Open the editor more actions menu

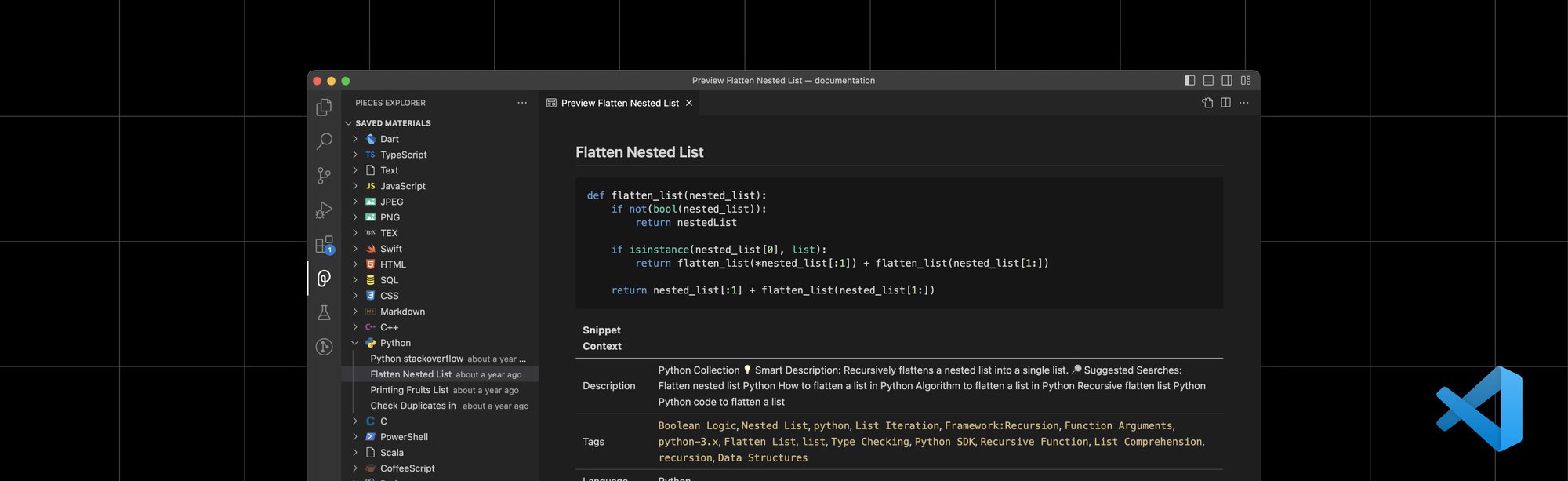tap(1244, 103)
